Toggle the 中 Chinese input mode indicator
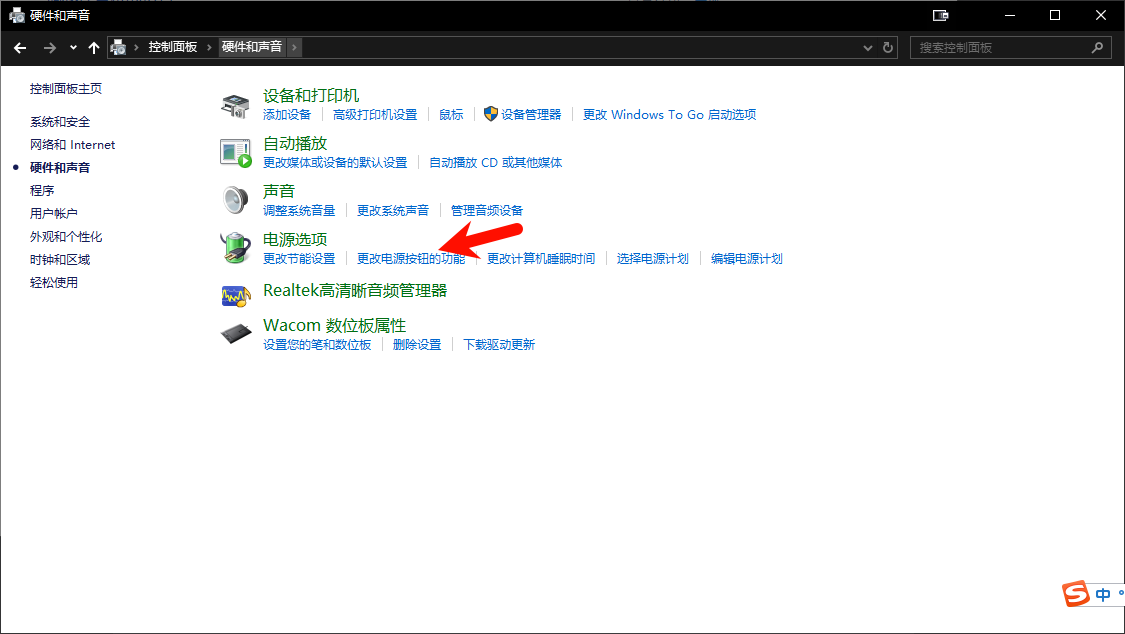This screenshot has height=634, width=1125. click(1103, 595)
